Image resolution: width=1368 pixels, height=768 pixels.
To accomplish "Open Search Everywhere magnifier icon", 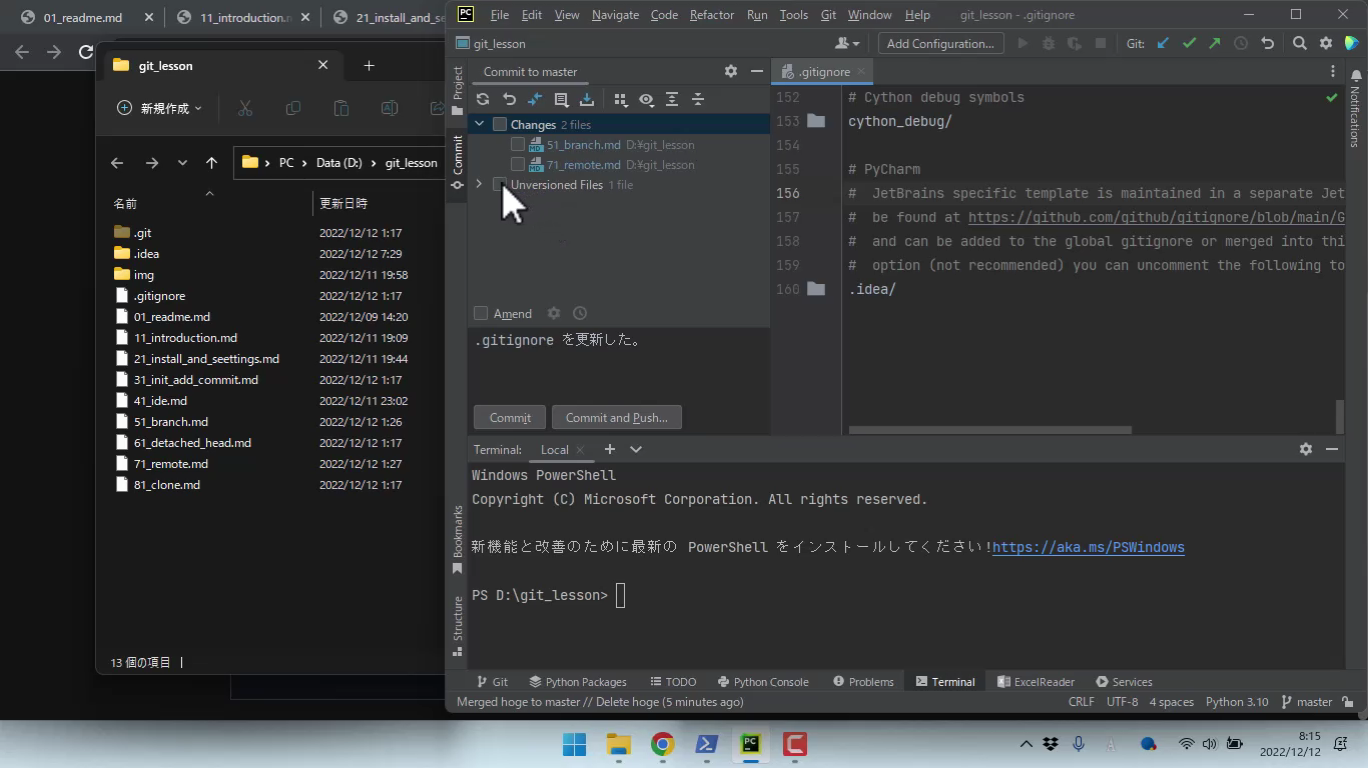I will pos(1299,43).
